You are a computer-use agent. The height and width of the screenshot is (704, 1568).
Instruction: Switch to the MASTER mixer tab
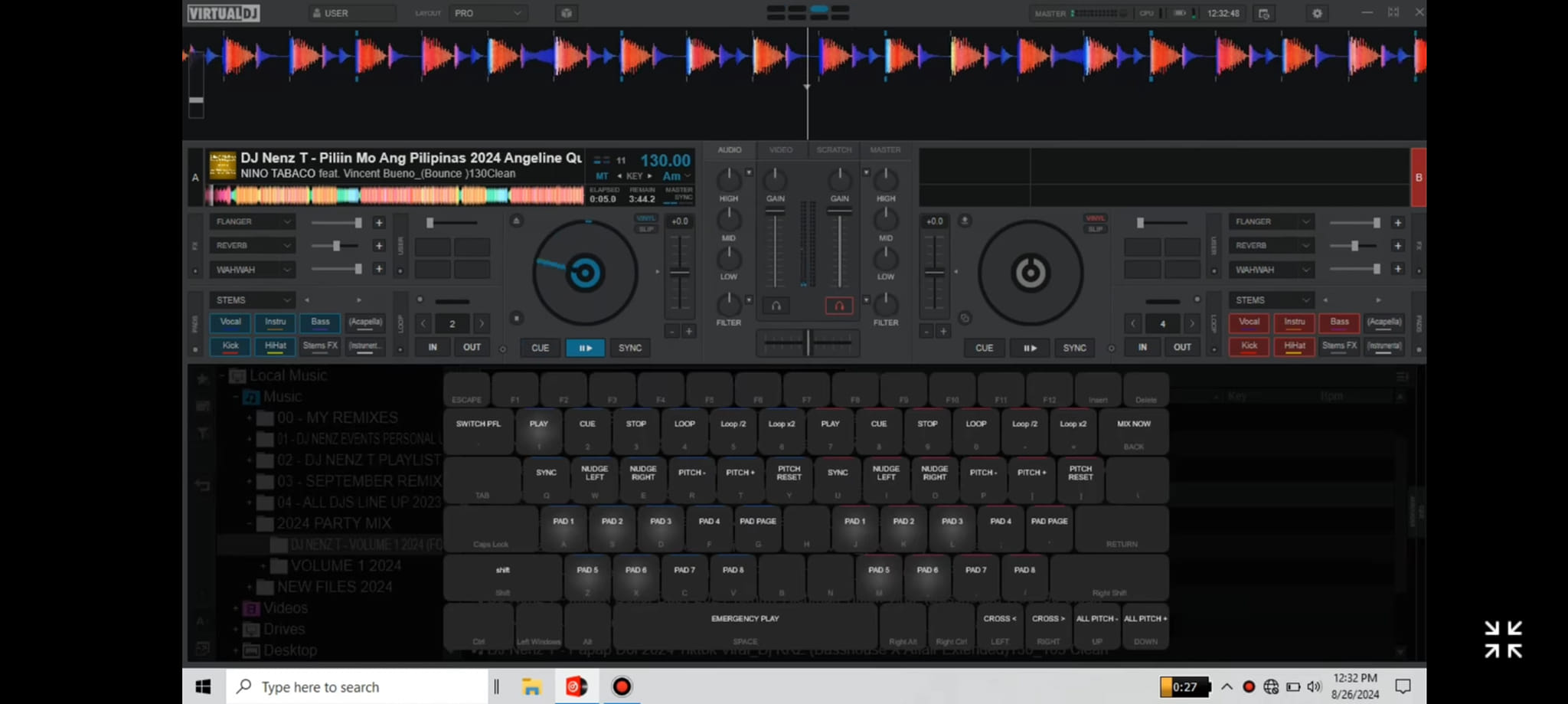(x=885, y=150)
